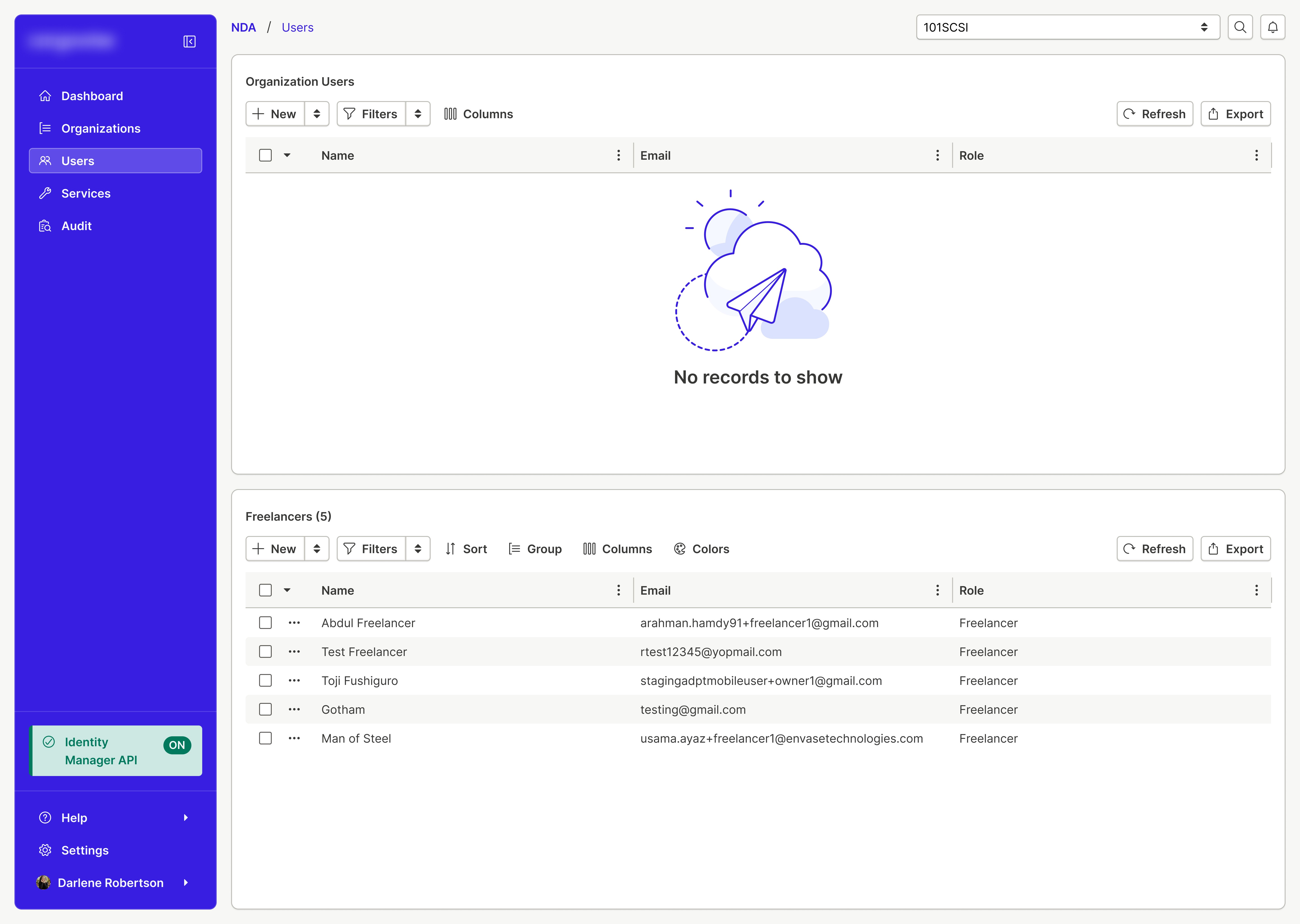Open Email column menu in Freelancers table

click(x=938, y=590)
